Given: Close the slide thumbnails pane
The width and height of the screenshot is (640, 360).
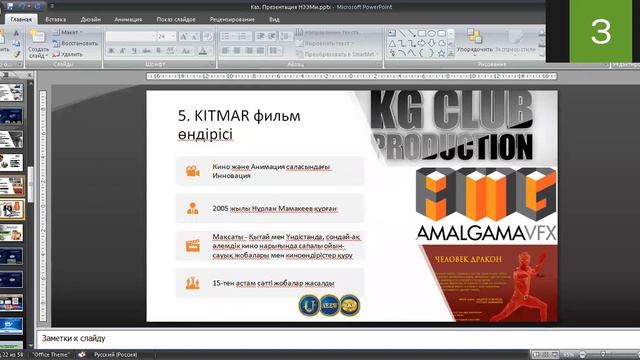Looking at the screenshot, I should 29,75.
